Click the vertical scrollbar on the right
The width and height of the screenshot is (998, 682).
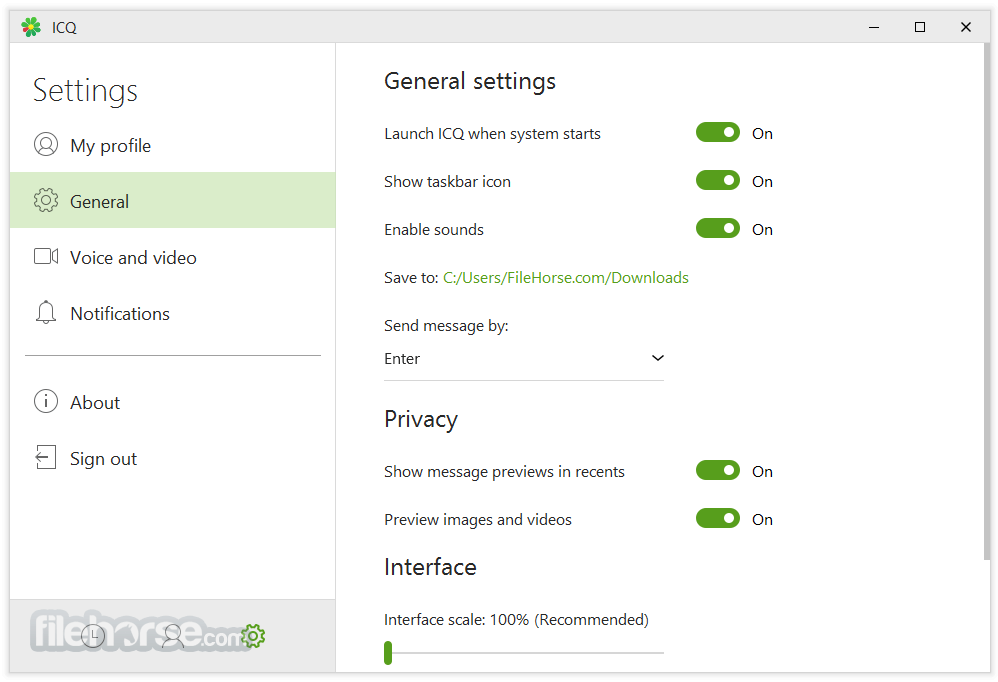click(x=986, y=301)
